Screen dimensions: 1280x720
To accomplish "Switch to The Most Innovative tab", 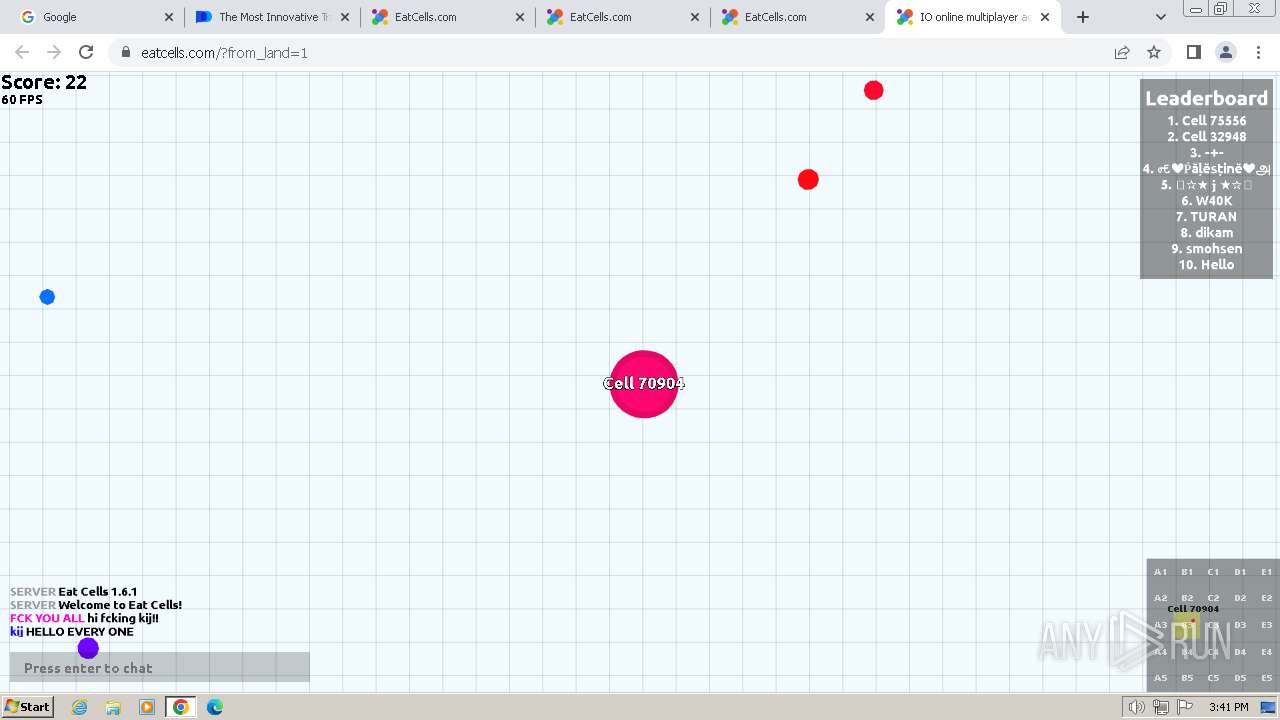I will 272,17.
